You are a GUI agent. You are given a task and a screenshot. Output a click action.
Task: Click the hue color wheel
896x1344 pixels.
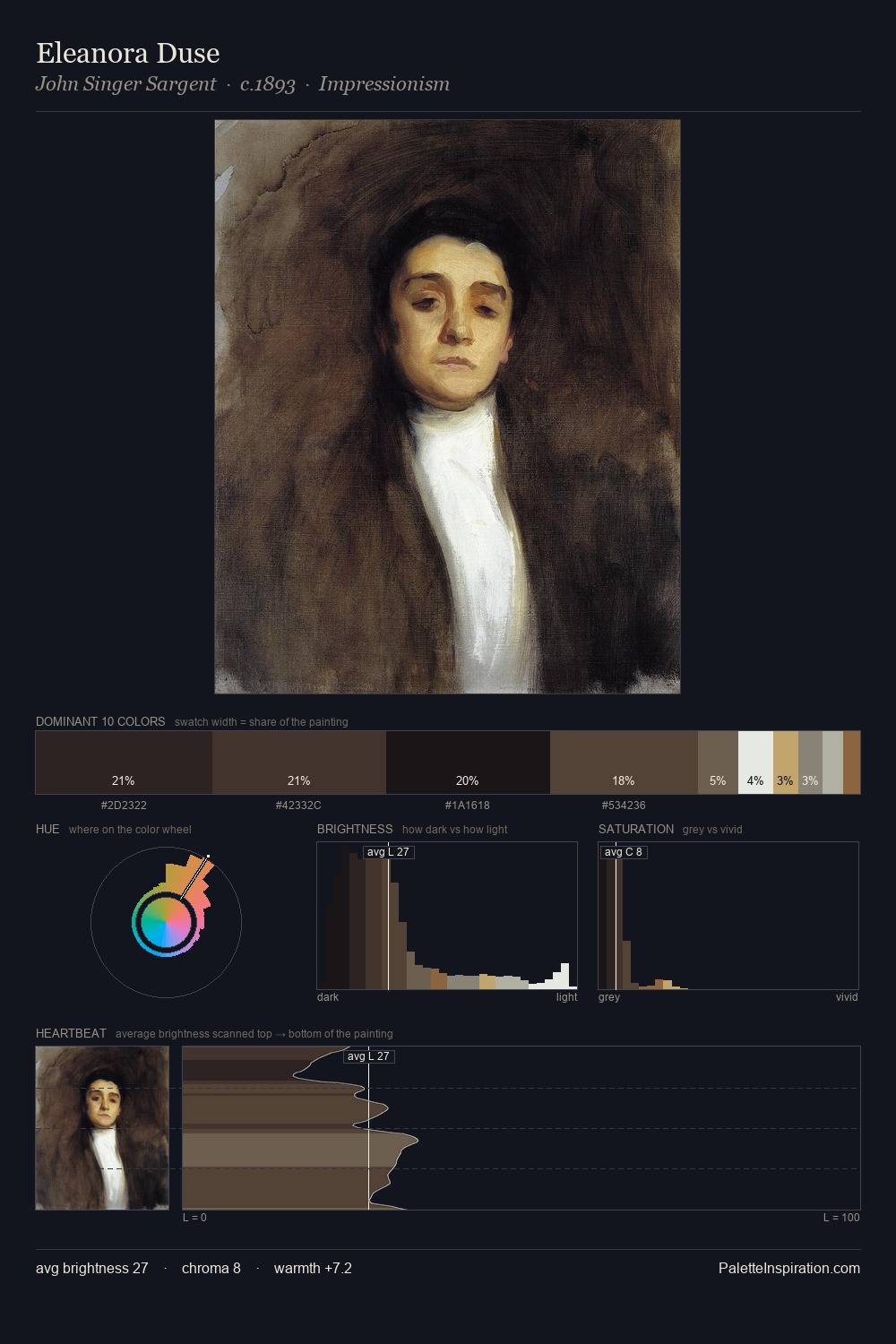(x=166, y=922)
